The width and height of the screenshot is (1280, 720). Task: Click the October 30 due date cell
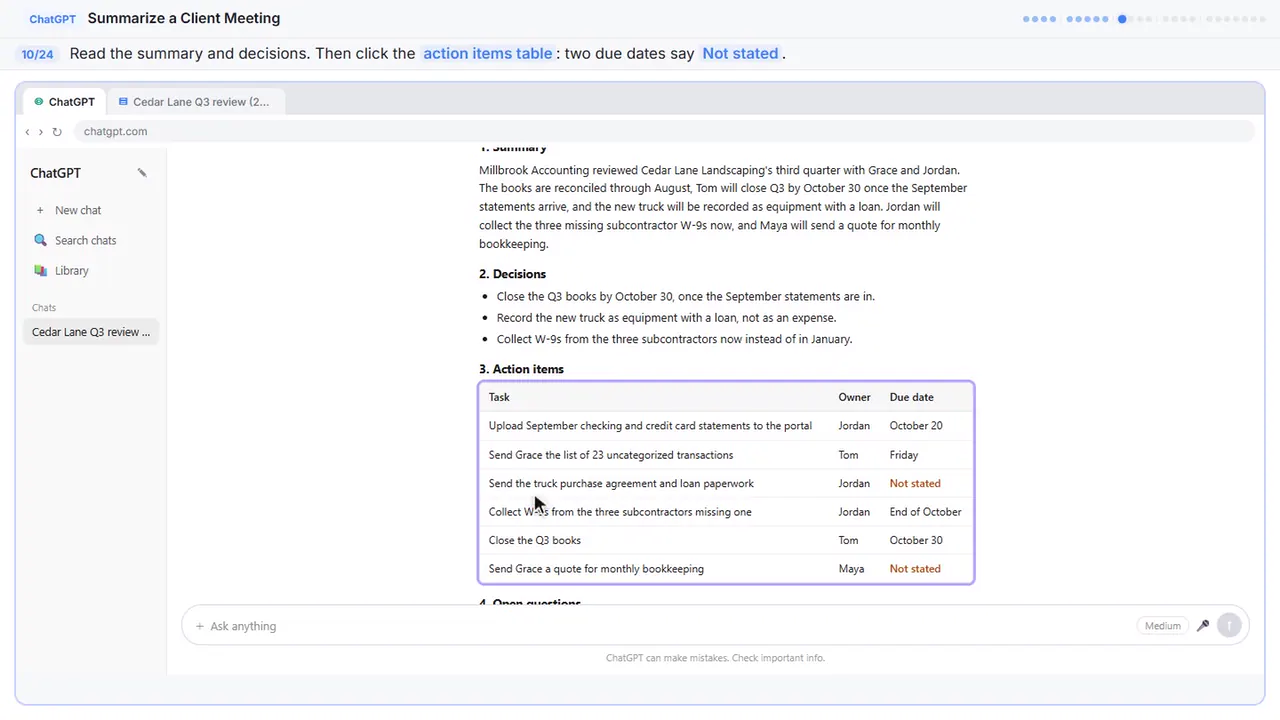916,541
